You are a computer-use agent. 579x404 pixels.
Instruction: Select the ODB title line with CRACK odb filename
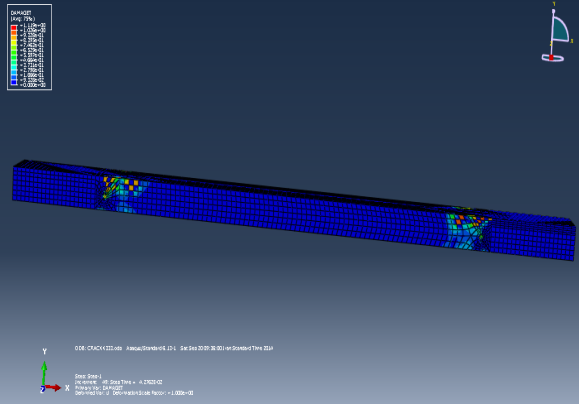(x=174, y=348)
